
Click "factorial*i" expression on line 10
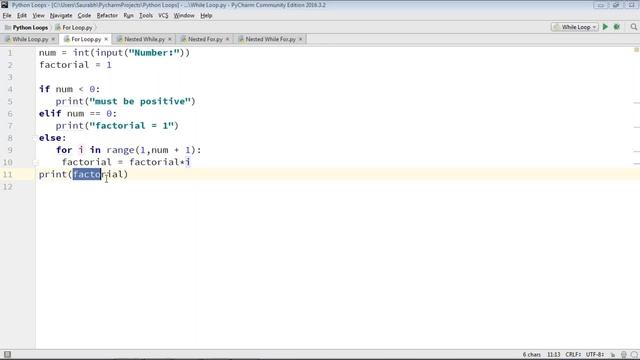[160, 162]
